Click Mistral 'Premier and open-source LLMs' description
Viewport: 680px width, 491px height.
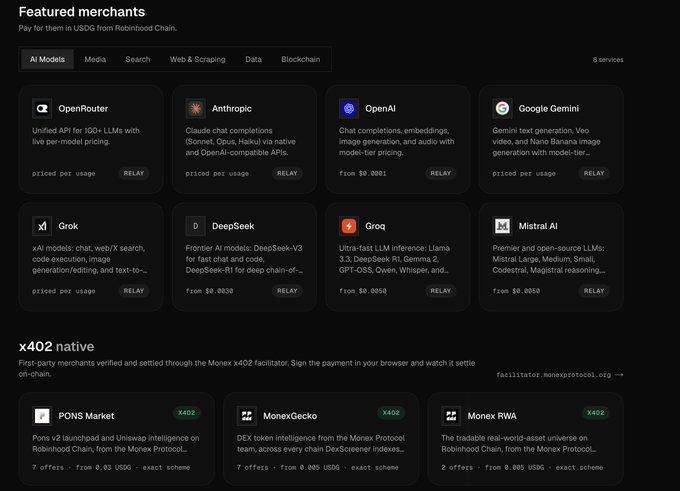point(549,259)
